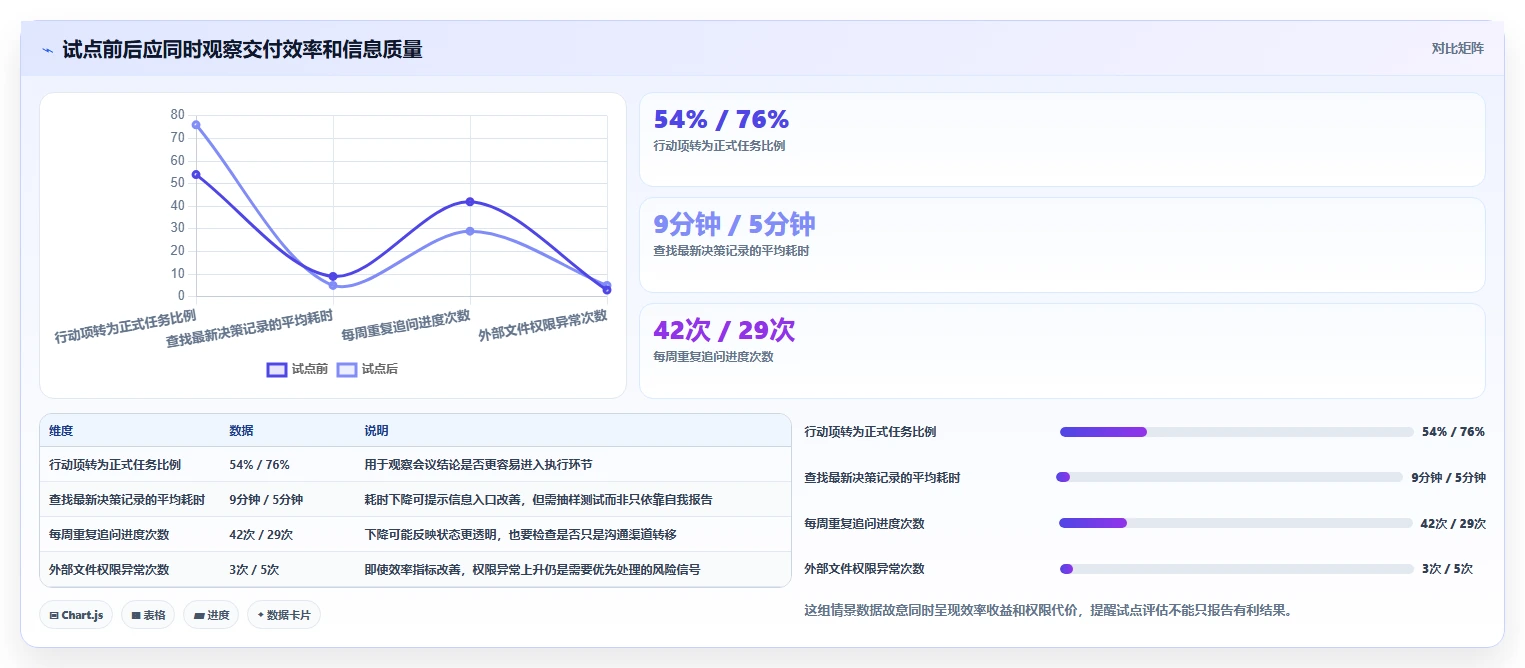Image resolution: width=1525 pixels, height=668 pixels.
Task: Click chart axis label 每周重复追问进度次数
Action: (x=406, y=326)
